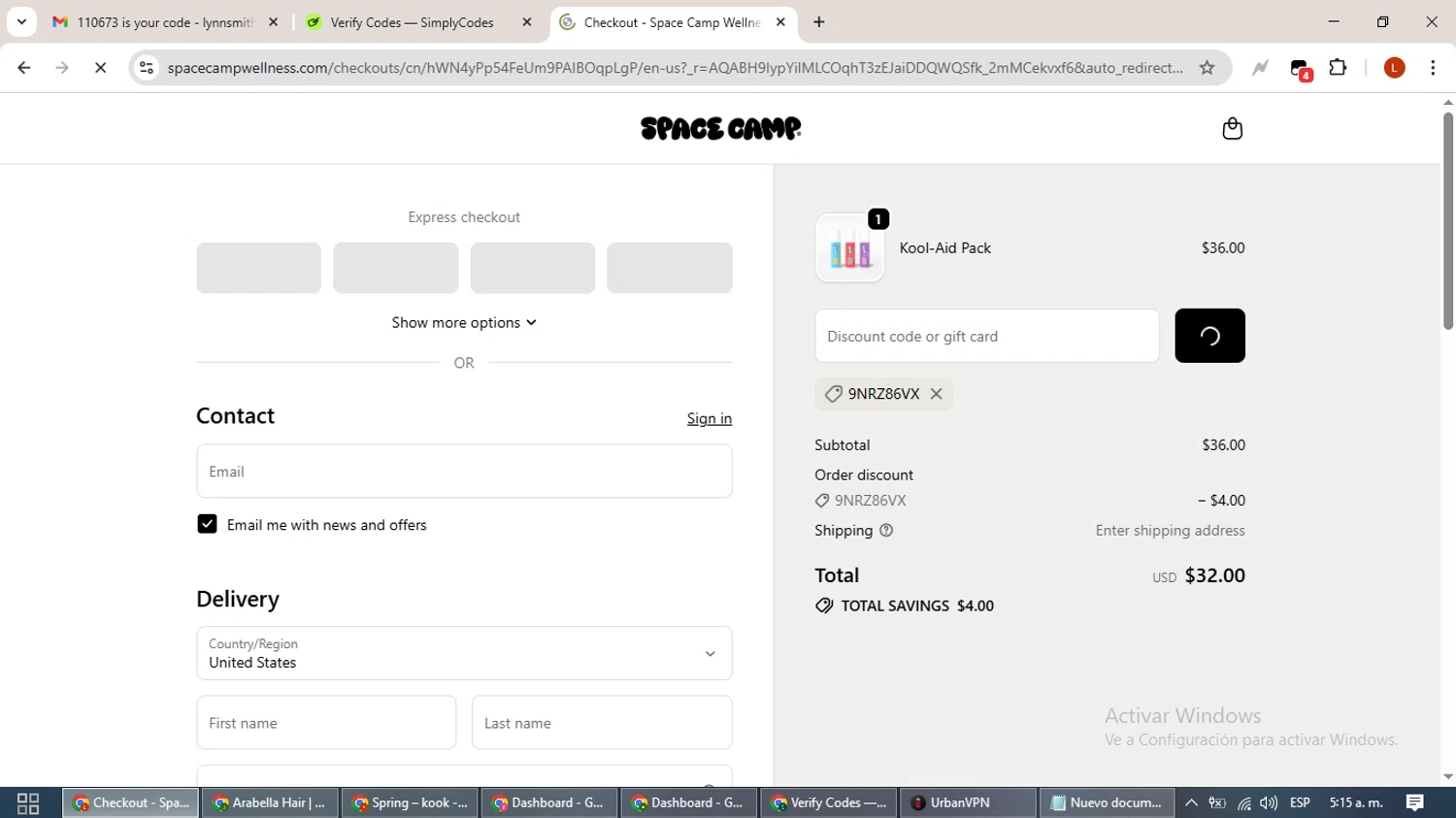Open the volume control icon
Image resolution: width=1456 pixels, height=818 pixels.
pyautogui.click(x=1269, y=802)
